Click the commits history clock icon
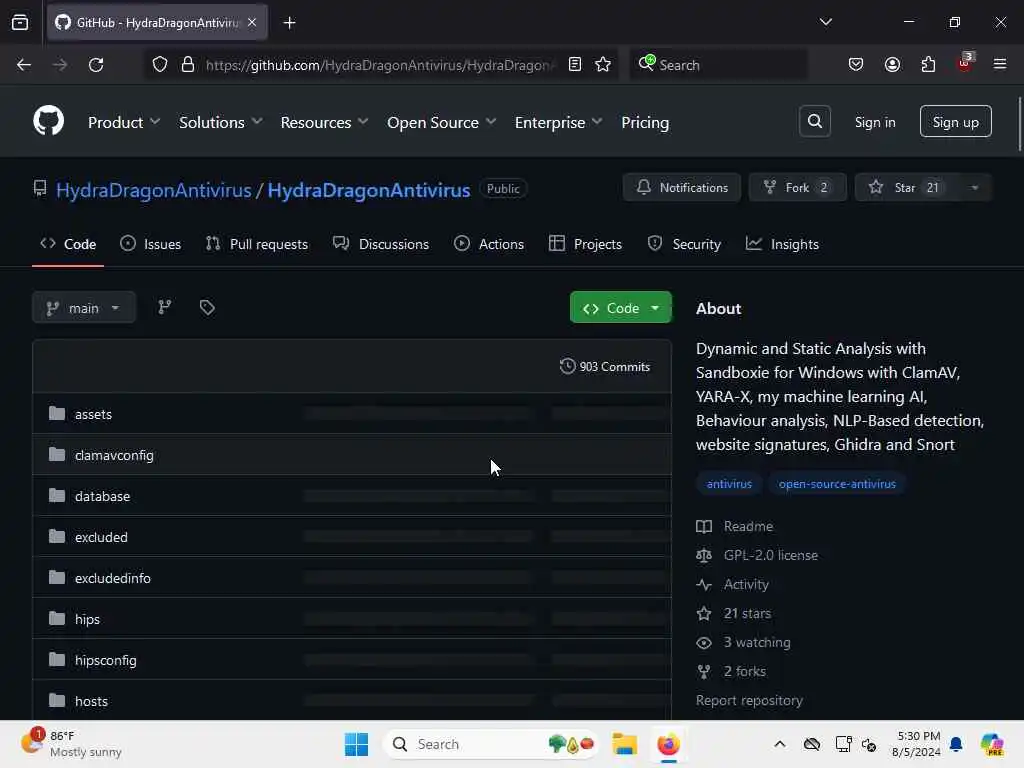The width and height of the screenshot is (1024, 768). pyautogui.click(x=567, y=366)
